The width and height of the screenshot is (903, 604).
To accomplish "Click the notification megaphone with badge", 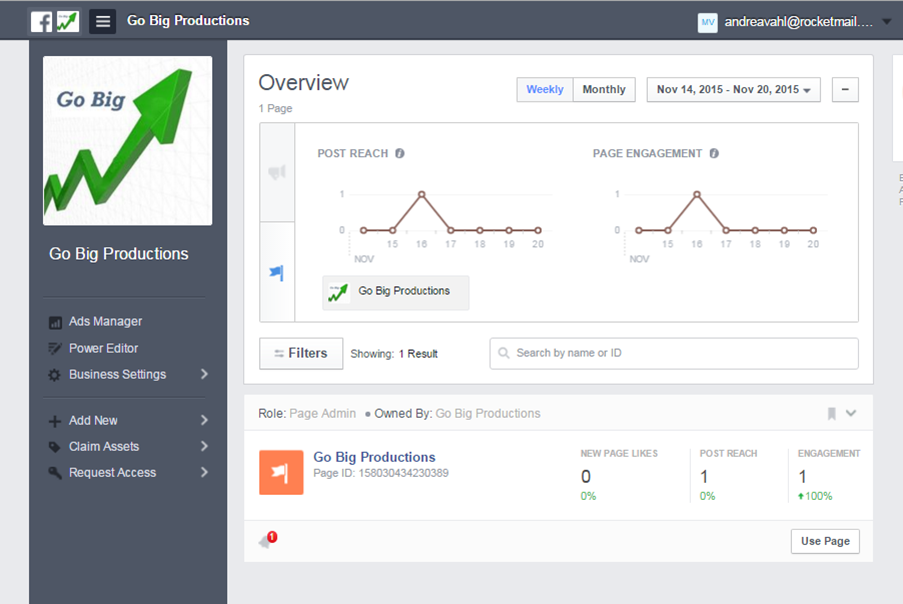I will click(268, 540).
